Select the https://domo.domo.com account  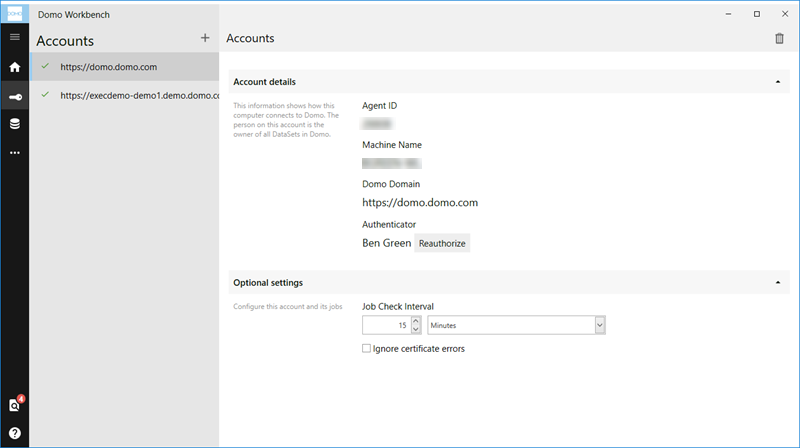[124, 67]
